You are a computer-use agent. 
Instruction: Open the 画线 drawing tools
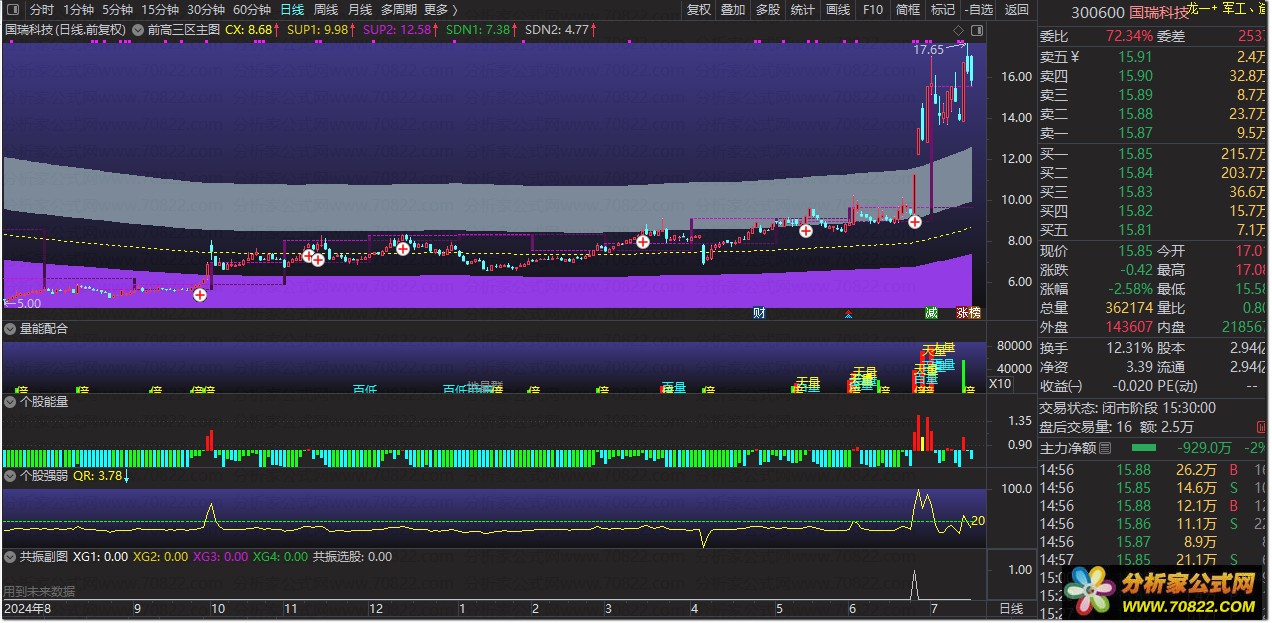pyautogui.click(x=838, y=9)
